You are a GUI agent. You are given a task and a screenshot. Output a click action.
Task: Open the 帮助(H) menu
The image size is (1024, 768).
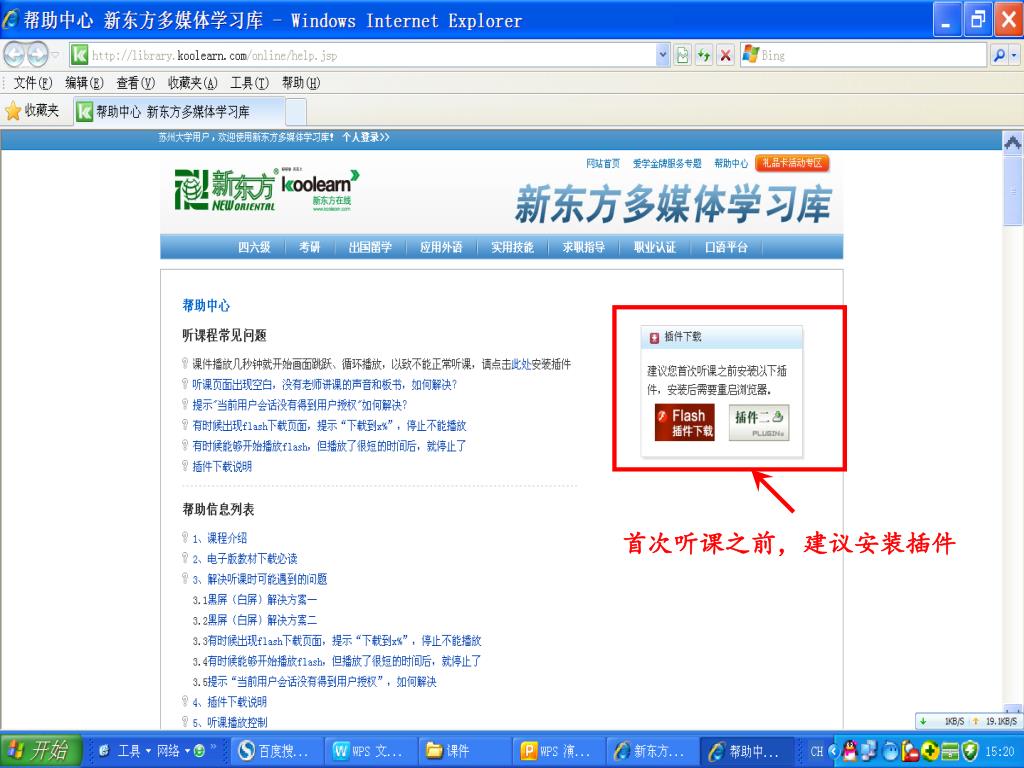pyautogui.click(x=300, y=83)
